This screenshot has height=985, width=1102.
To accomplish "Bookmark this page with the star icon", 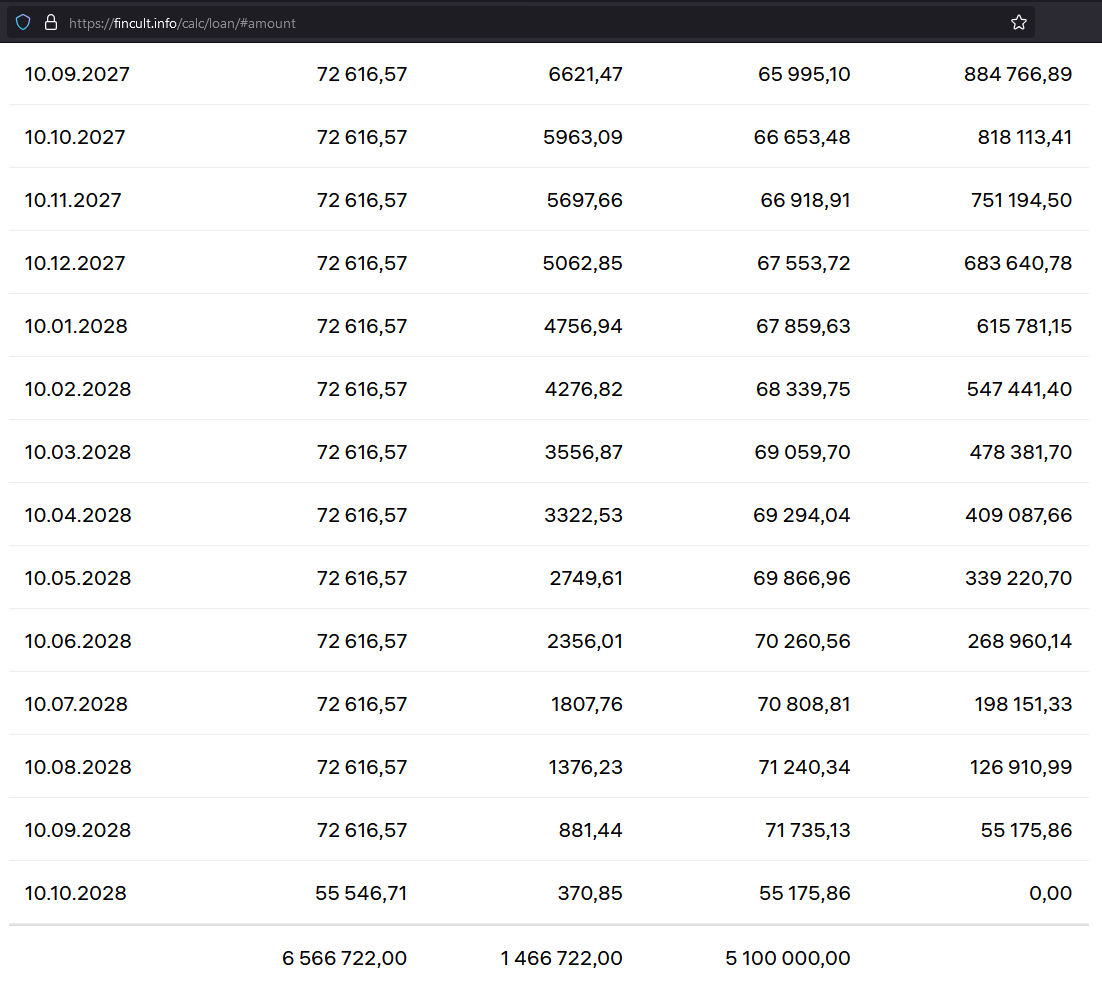I will [x=1019, y=22].
